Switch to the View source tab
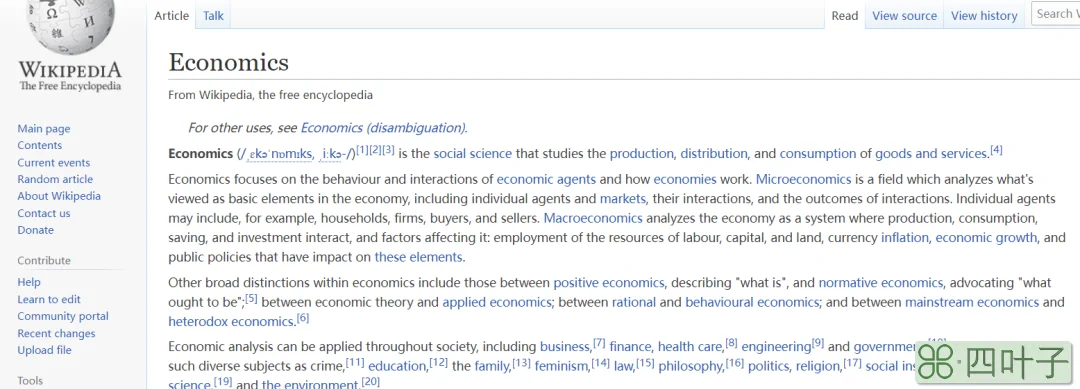The image size is (1080, 389). point(904,16)
